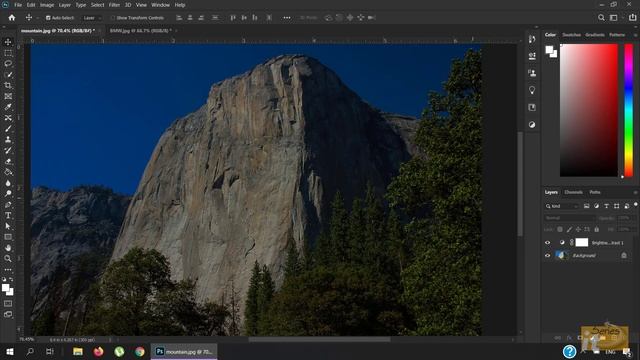The image size is (640, 360).
Task: Toggle filter for type layers
Action: (607, 206)
